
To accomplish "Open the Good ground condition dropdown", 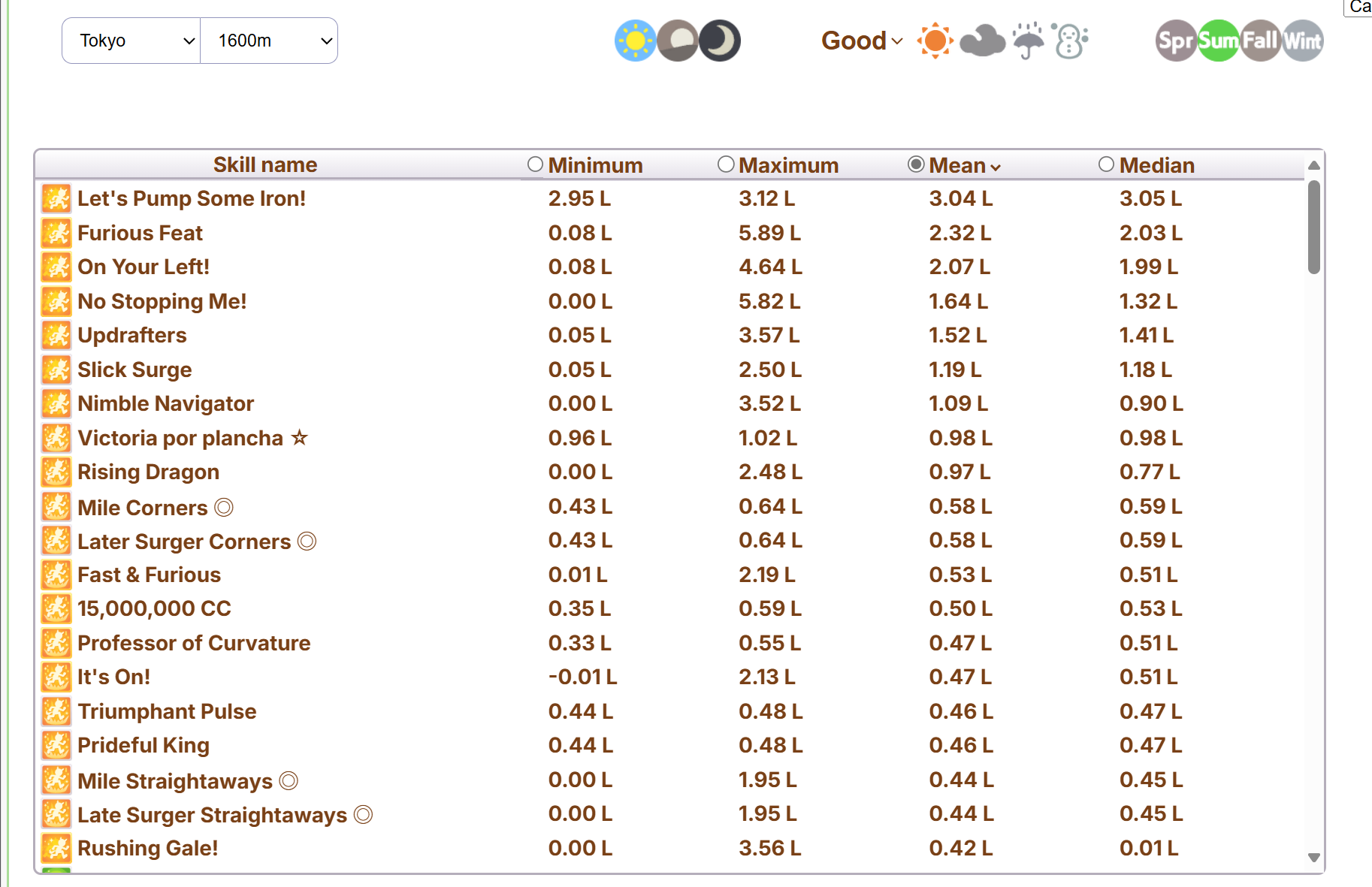I will pos(862,41).
